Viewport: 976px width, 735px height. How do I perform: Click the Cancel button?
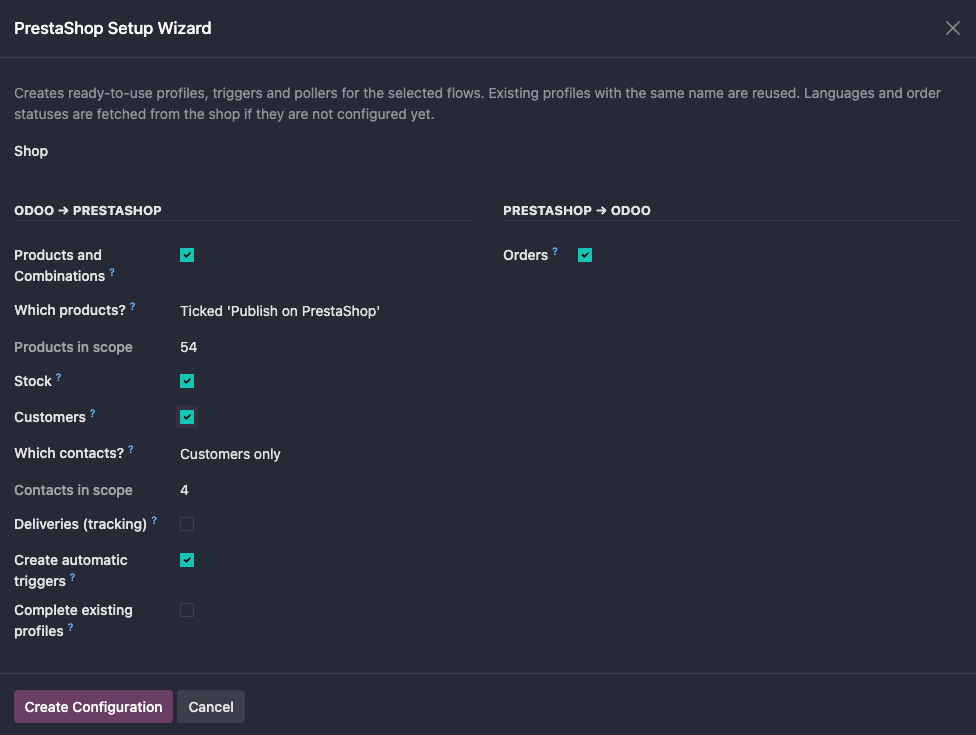(x=211, y=706)
